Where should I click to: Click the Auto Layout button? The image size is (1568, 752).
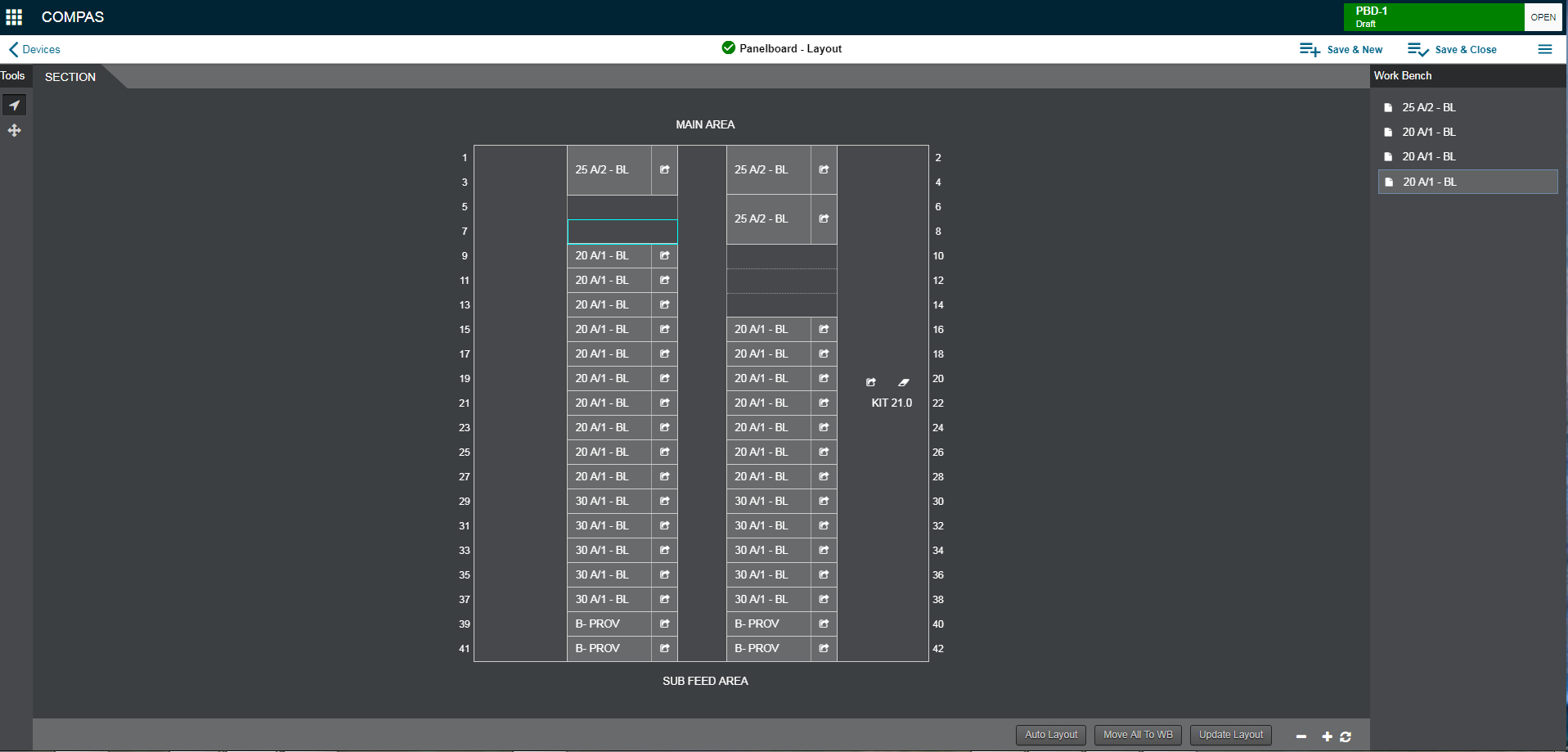(1050, 735)
